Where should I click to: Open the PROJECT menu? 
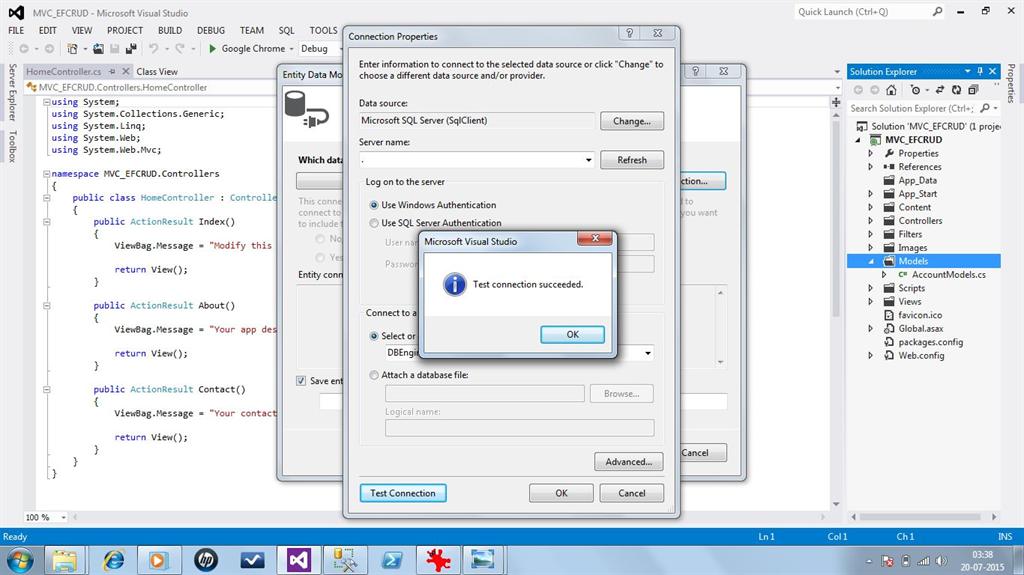[x=125, y=31]
